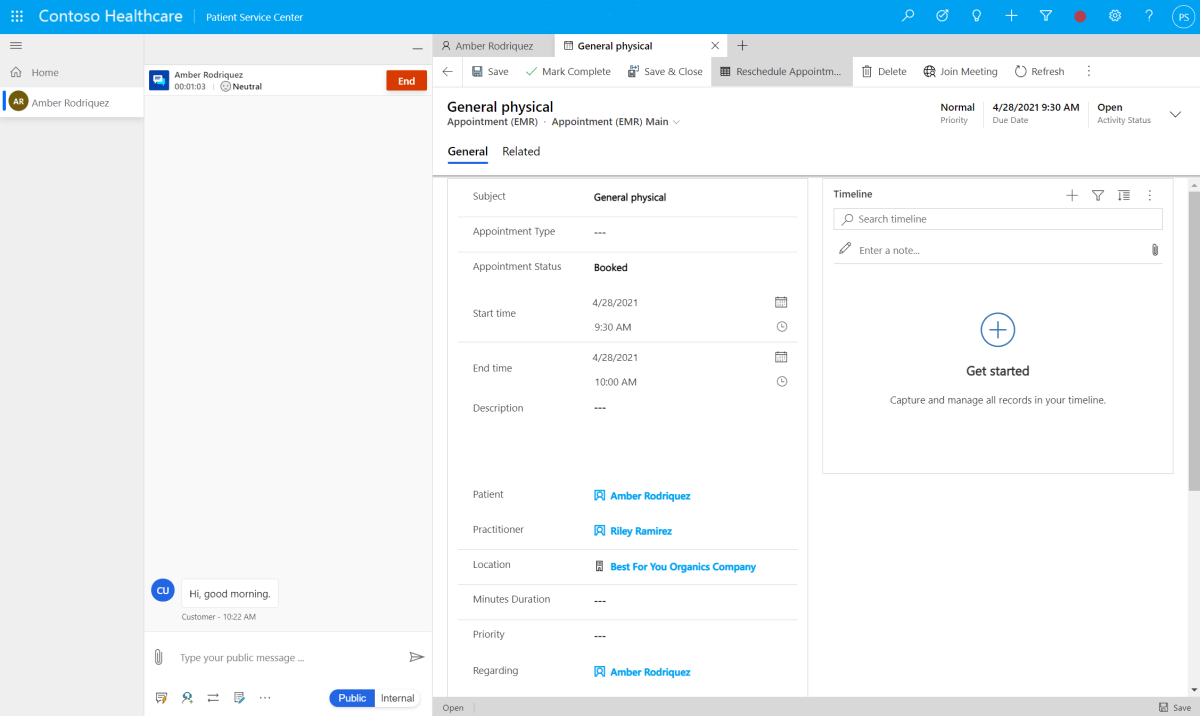Click Refresh in the command bar
The width and height of the screenshot is (1200, 716).
click(1039, 72)
